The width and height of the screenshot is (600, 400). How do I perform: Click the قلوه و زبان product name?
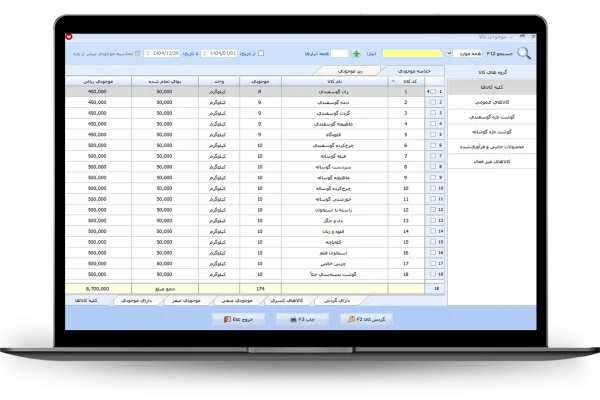click(x=333, y=232)
